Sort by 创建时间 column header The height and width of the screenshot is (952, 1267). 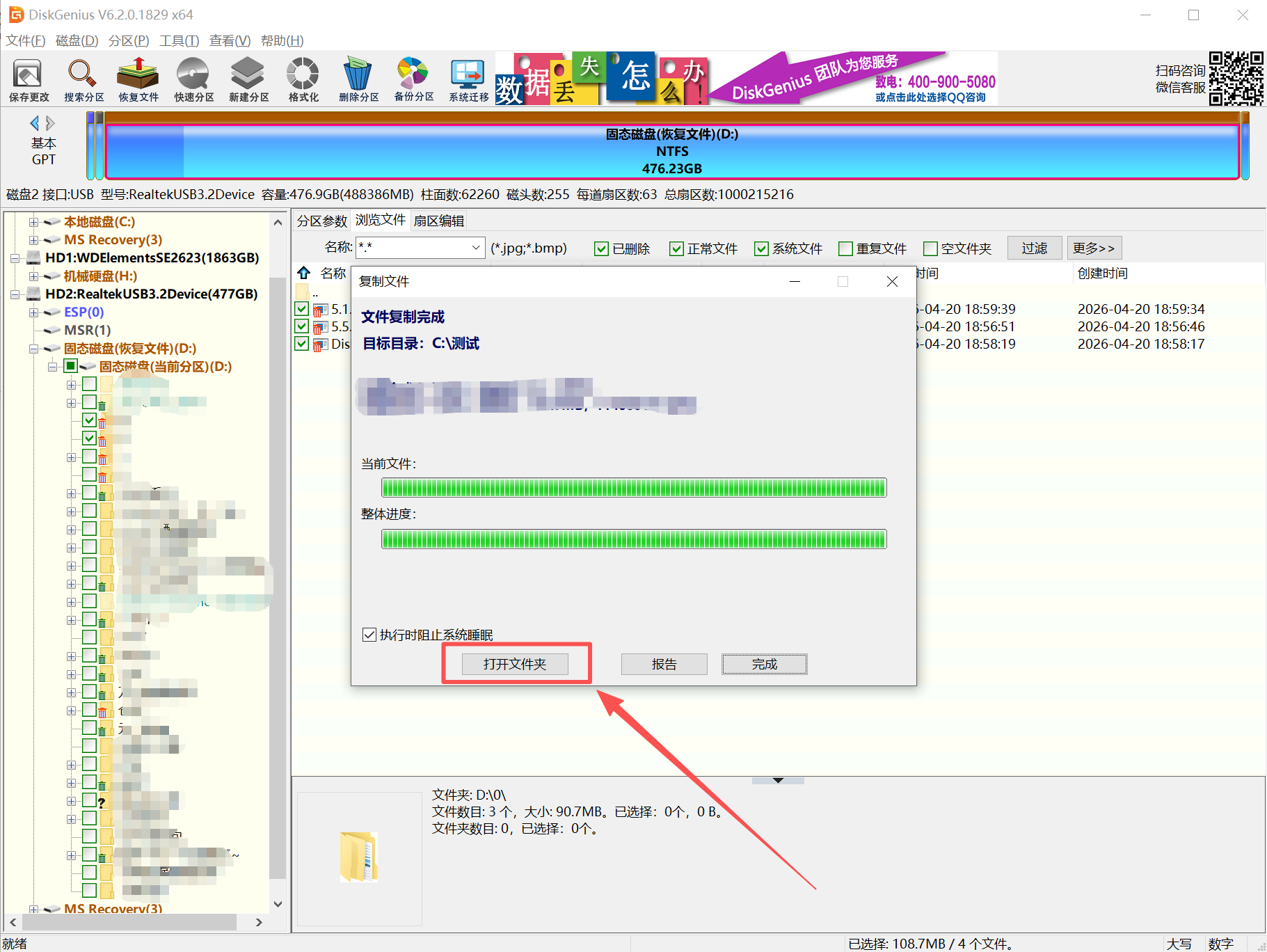pyautogui.click(x=1103, y=273)
